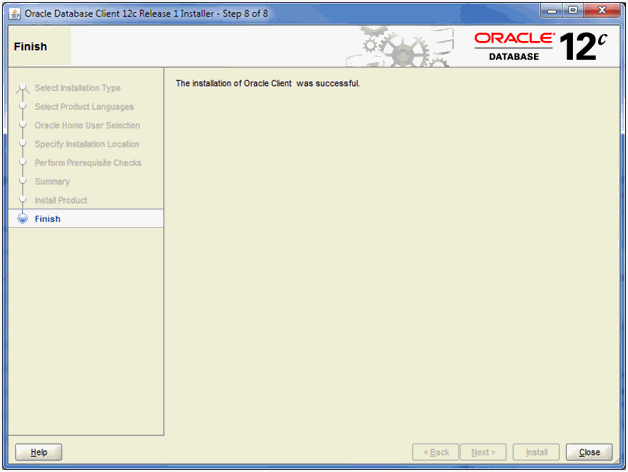Image resolution: width=628 pixels, height=472 pixels.
Task: Select the Install Product step
Action: coord(61,200)
